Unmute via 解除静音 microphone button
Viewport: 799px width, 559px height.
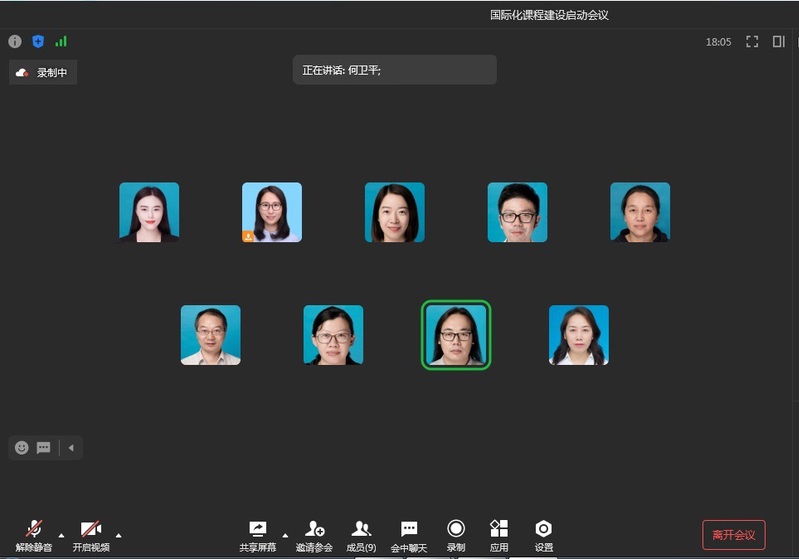point(34,536)
